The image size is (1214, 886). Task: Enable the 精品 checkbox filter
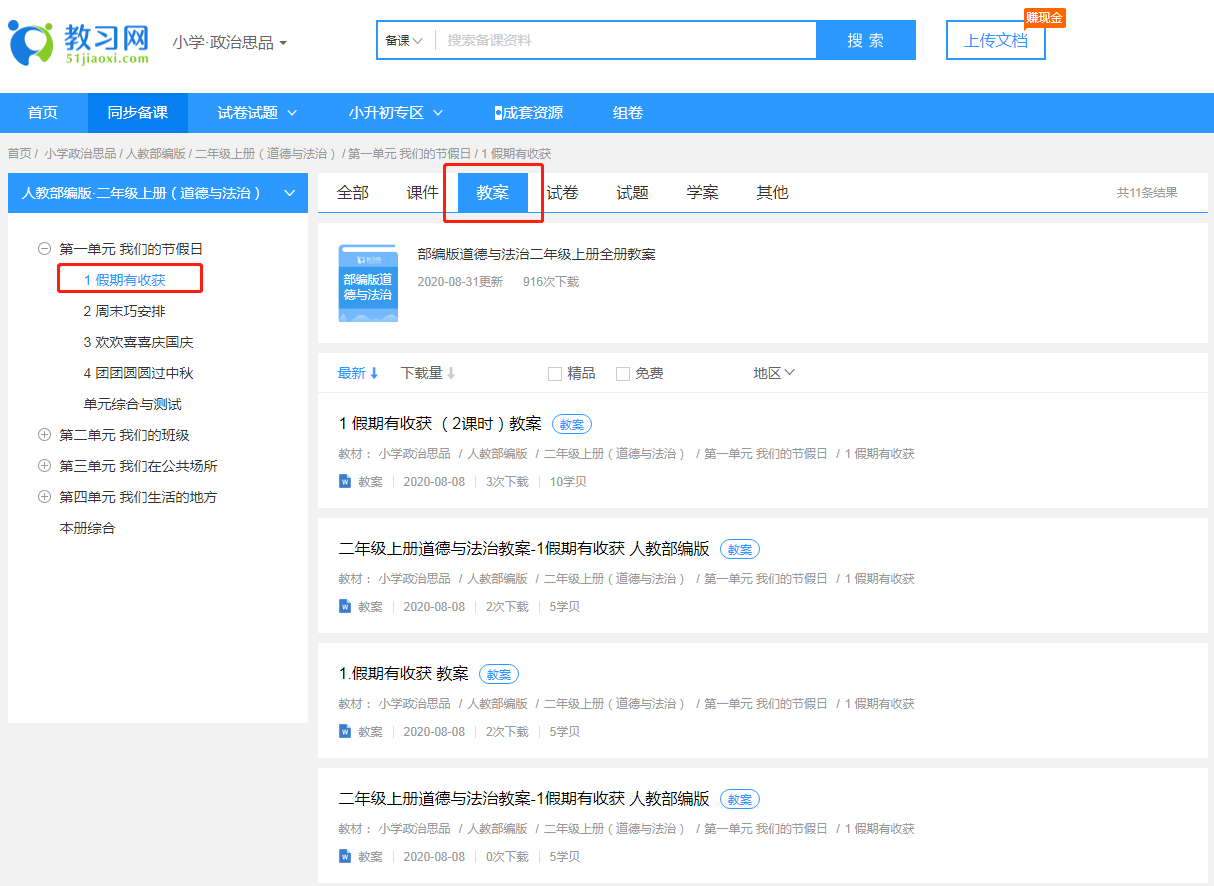click(555, 374)
